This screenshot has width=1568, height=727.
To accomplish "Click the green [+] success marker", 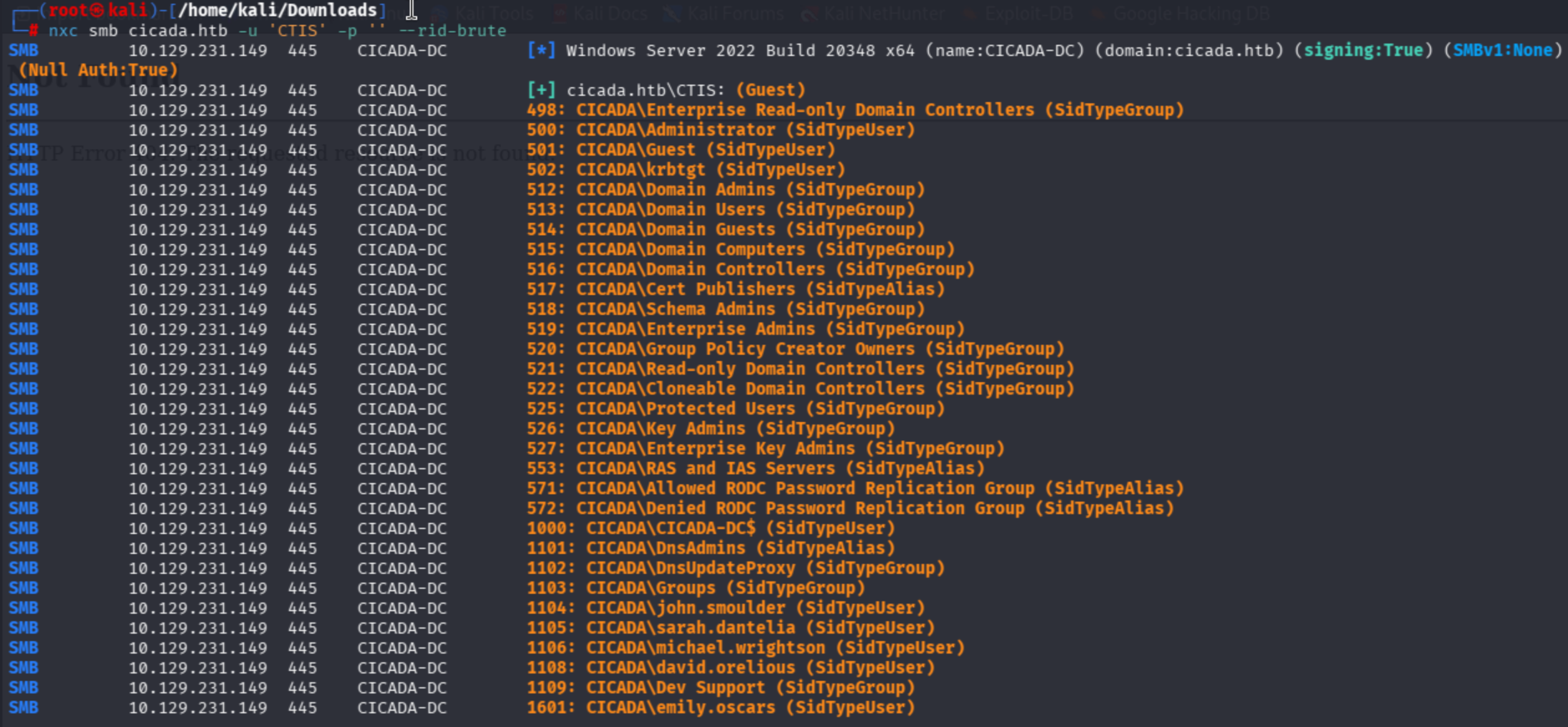I will (541, 90).
